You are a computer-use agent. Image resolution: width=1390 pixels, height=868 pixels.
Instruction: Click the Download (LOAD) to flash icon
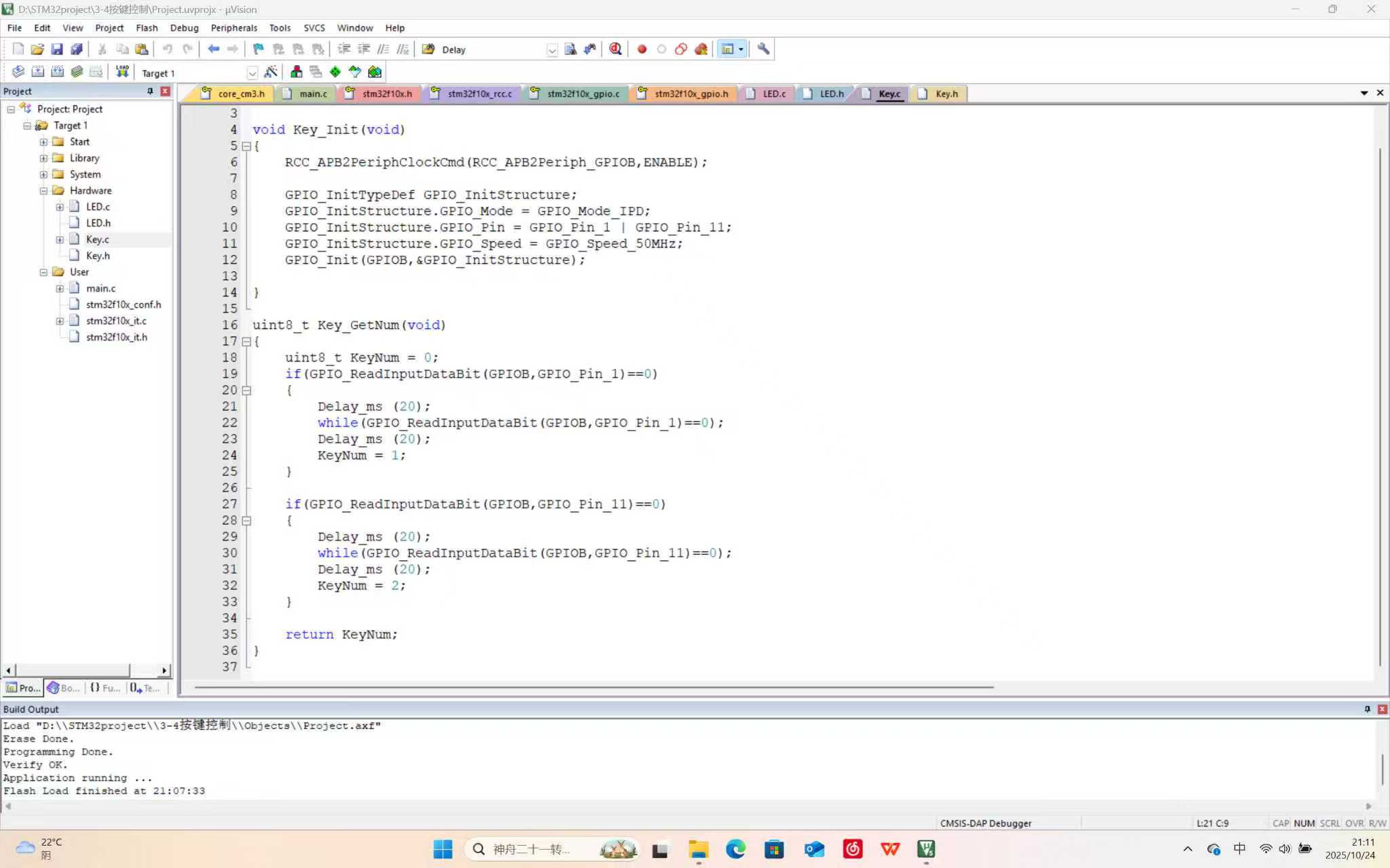(x=122, y=71)
